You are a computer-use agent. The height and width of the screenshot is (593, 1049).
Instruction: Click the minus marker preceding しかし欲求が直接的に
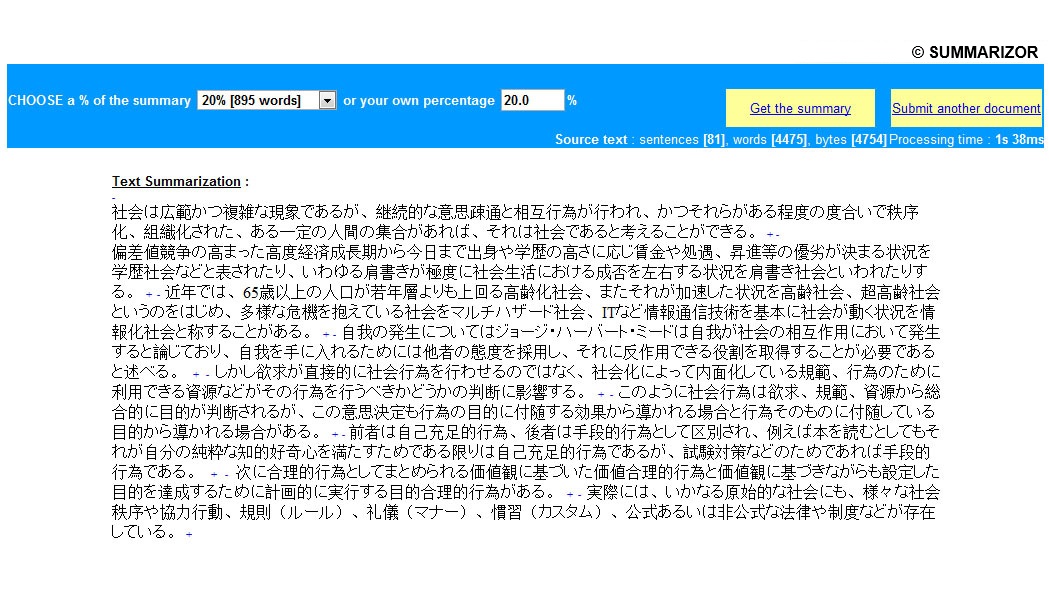coord(207,375)
